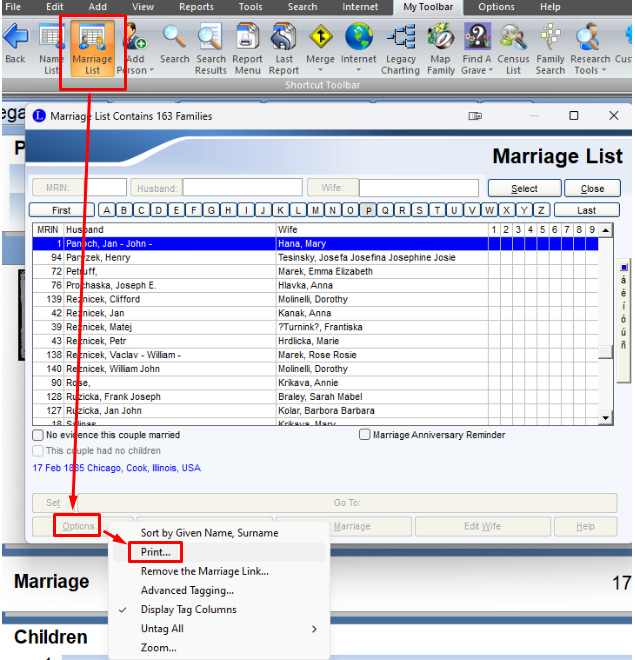Open the File menu

pos(13,7)
